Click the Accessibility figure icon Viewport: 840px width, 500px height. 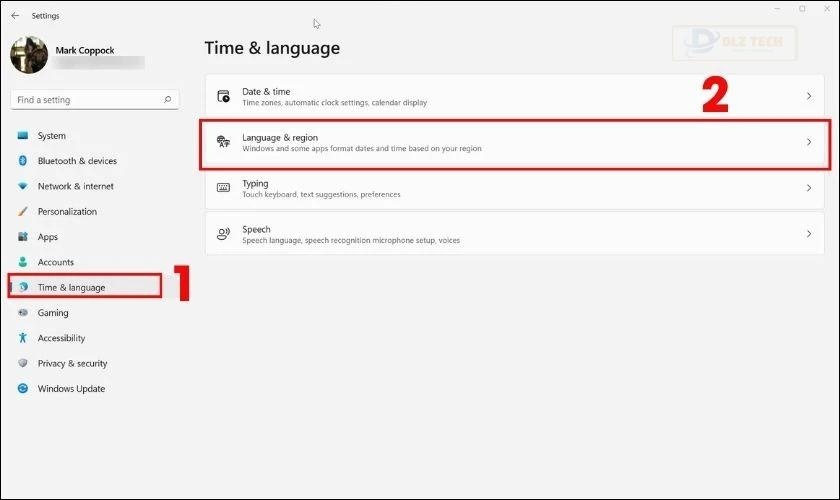click(22, 338)
